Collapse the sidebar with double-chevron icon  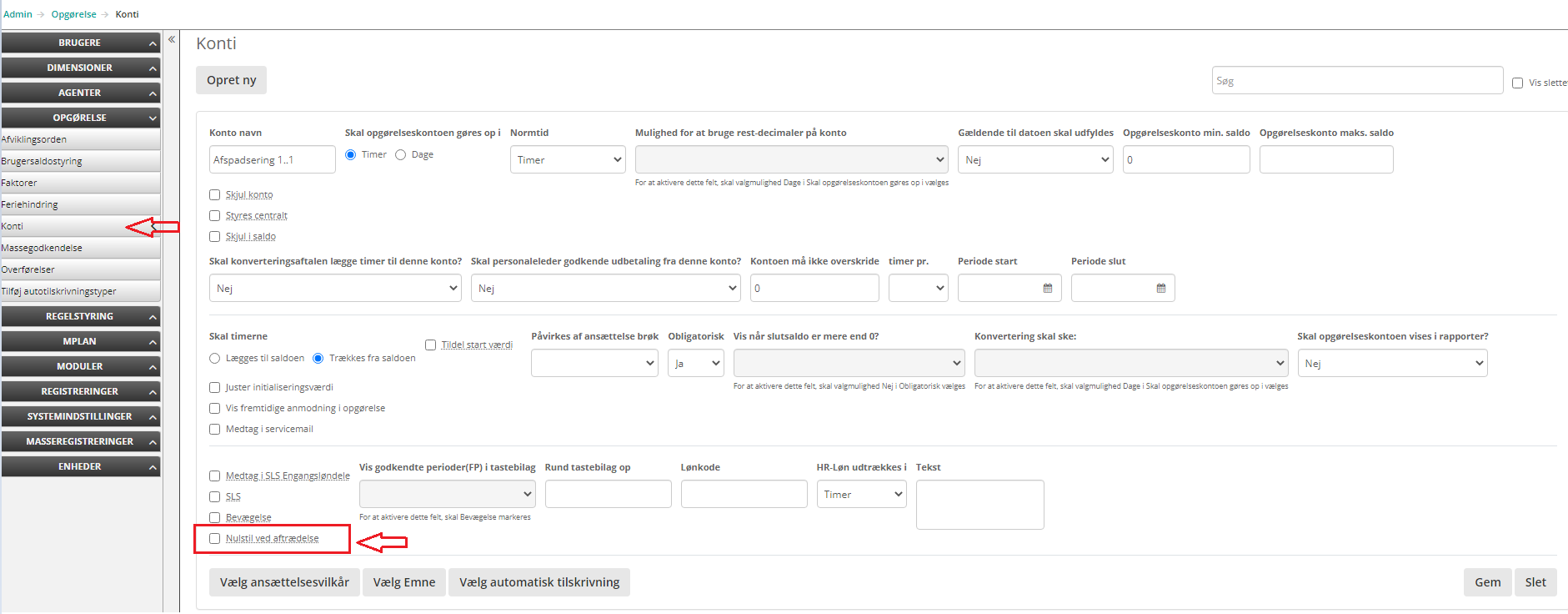pos(172,39)
